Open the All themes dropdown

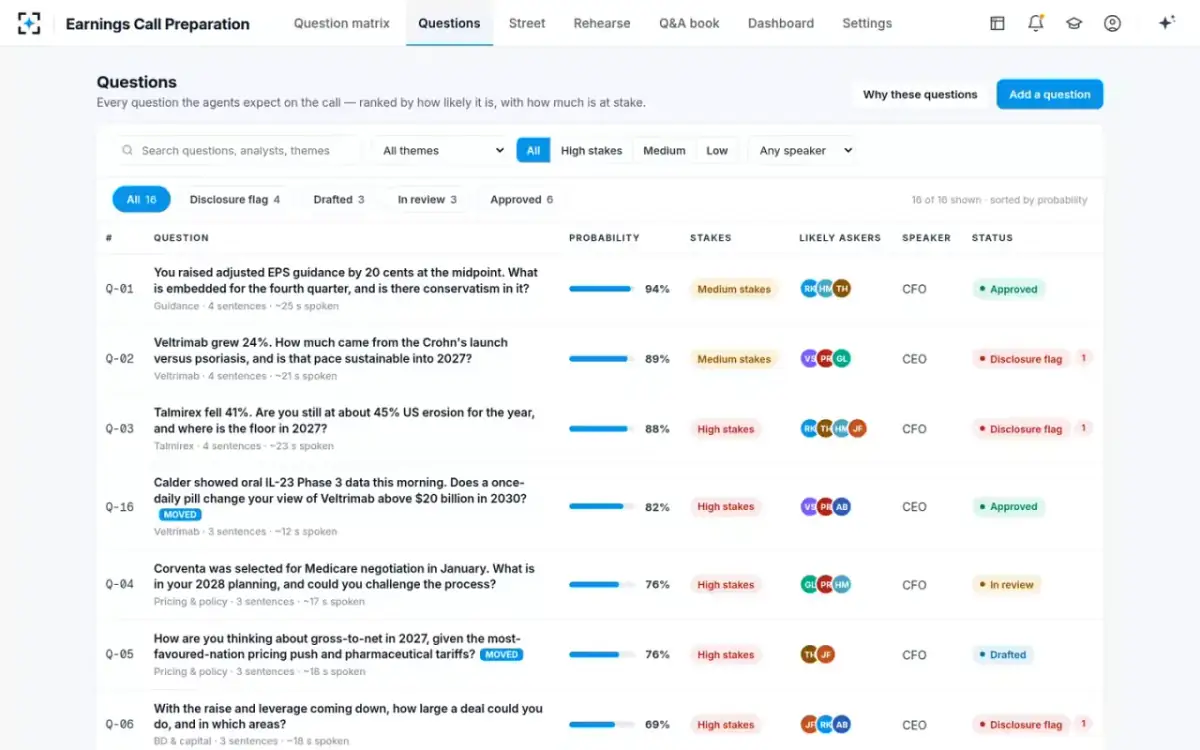coord(443,151)
